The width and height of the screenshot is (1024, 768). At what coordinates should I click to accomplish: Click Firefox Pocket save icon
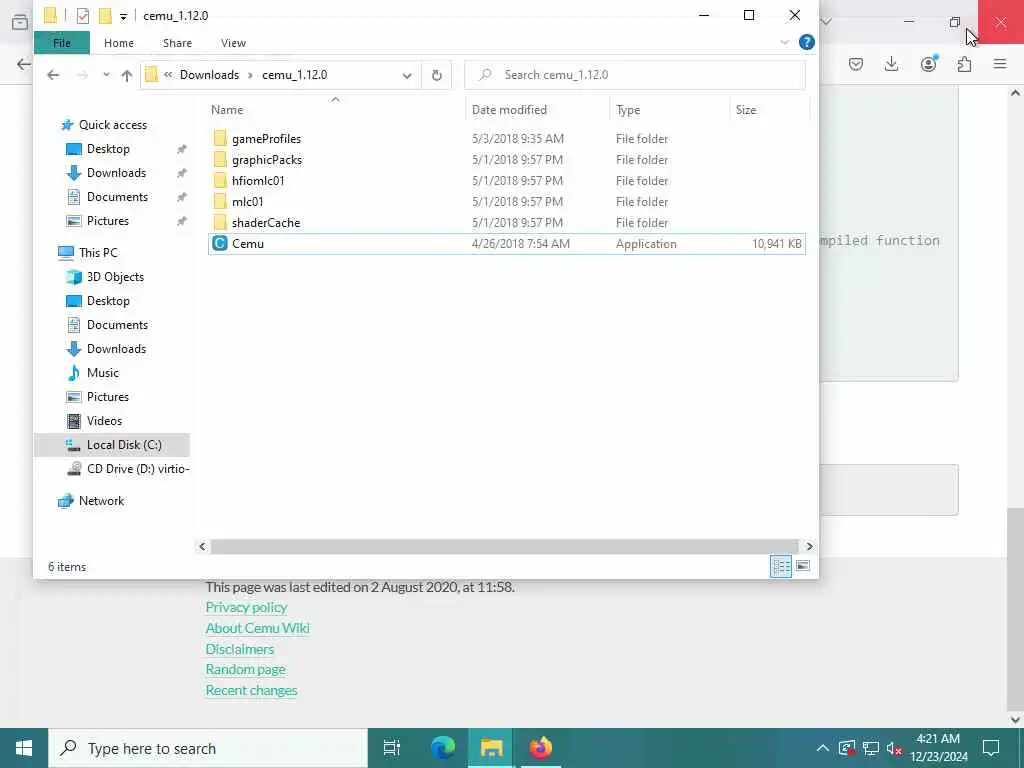coord(856,64)
